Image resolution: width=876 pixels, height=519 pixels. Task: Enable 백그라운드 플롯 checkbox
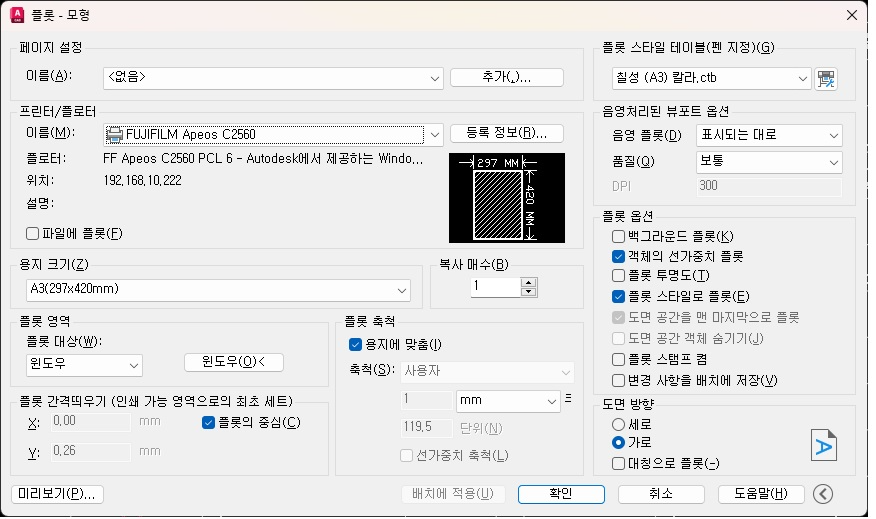(618, 236)
